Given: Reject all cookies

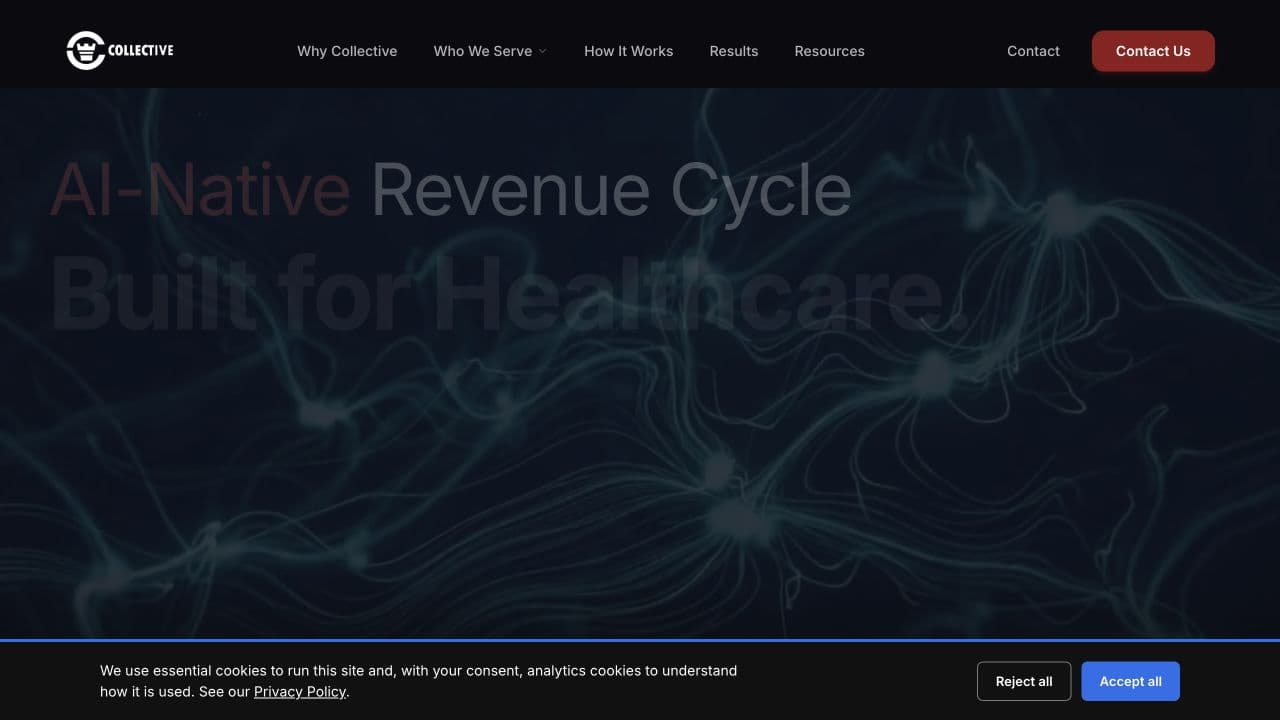Looking at the screenshot, I should (1024, 681).
